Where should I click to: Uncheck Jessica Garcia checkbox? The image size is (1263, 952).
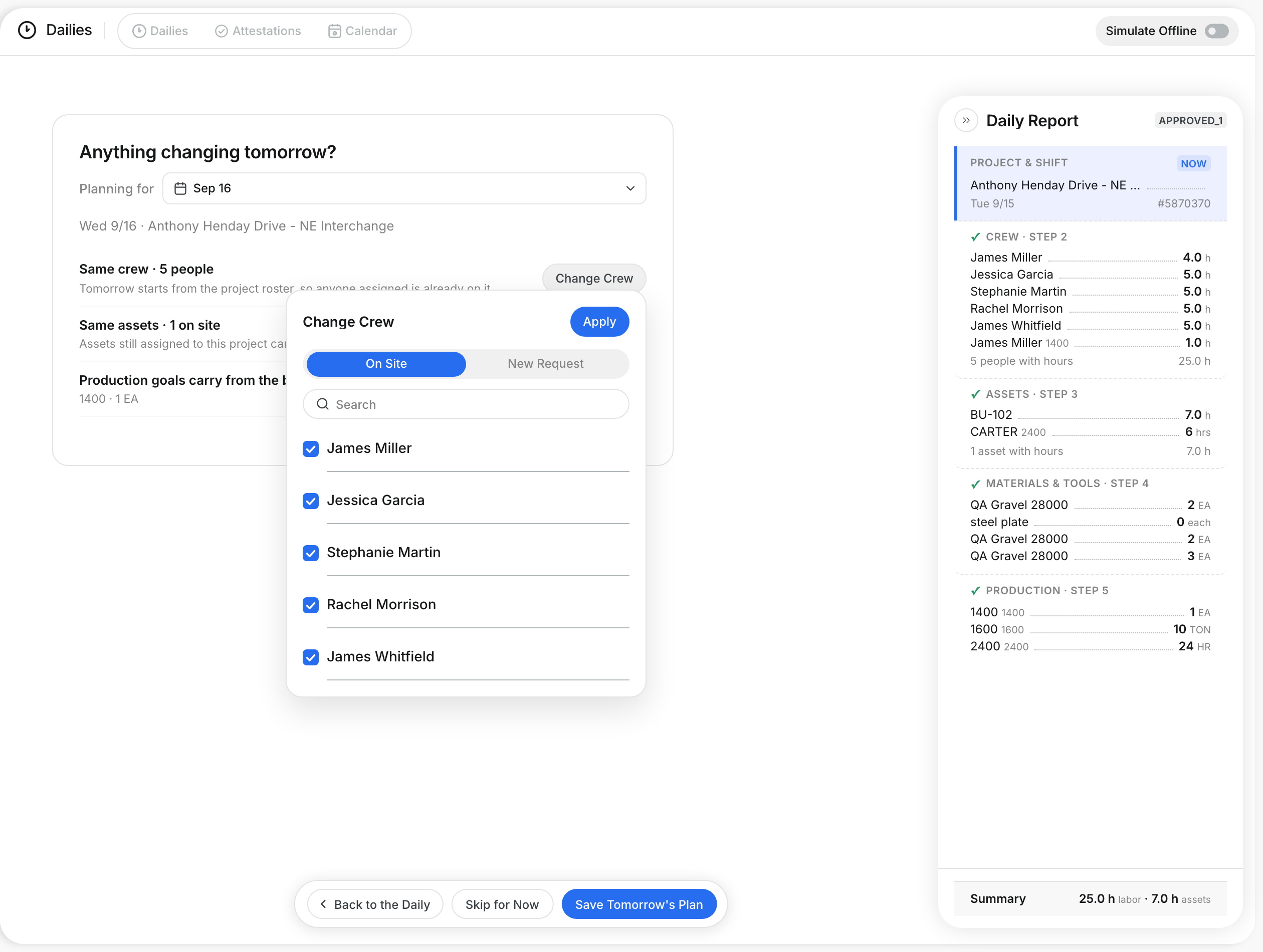311,501
